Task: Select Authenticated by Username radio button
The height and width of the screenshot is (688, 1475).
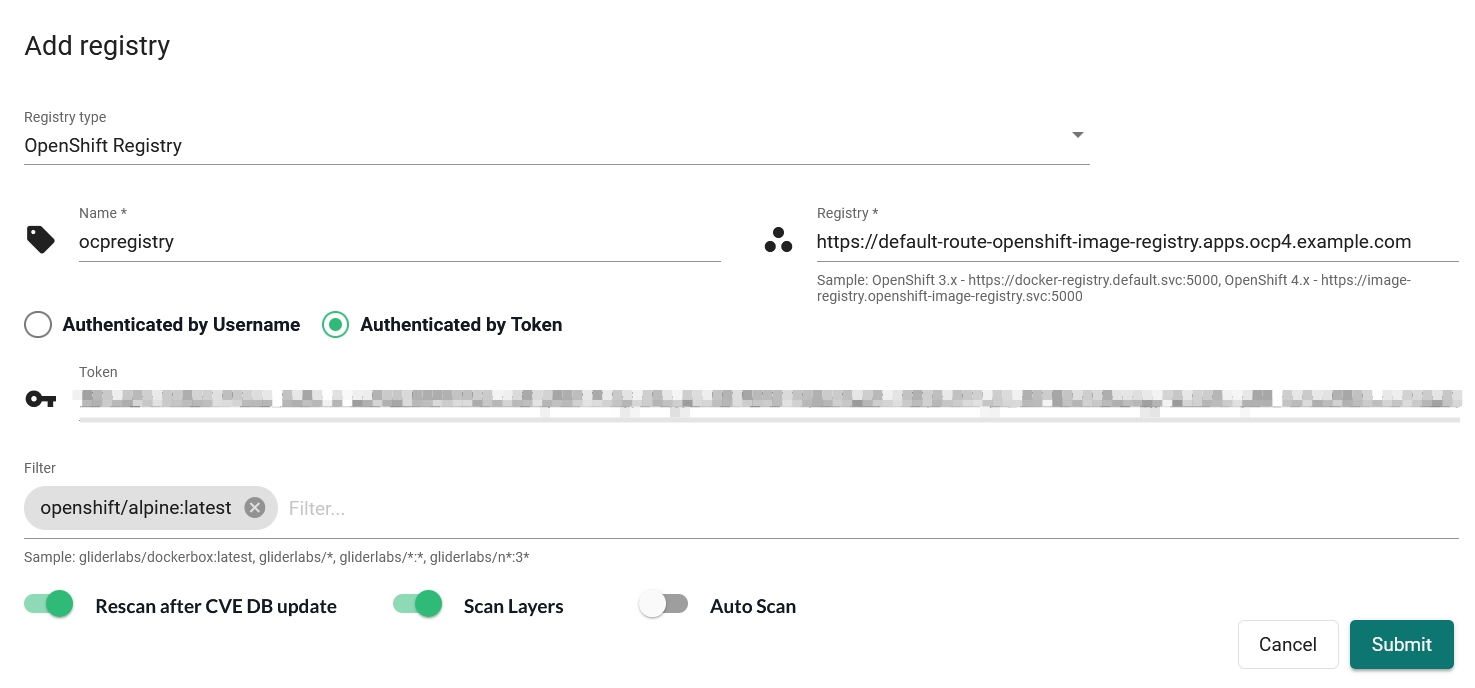Action: click(38, 325)
